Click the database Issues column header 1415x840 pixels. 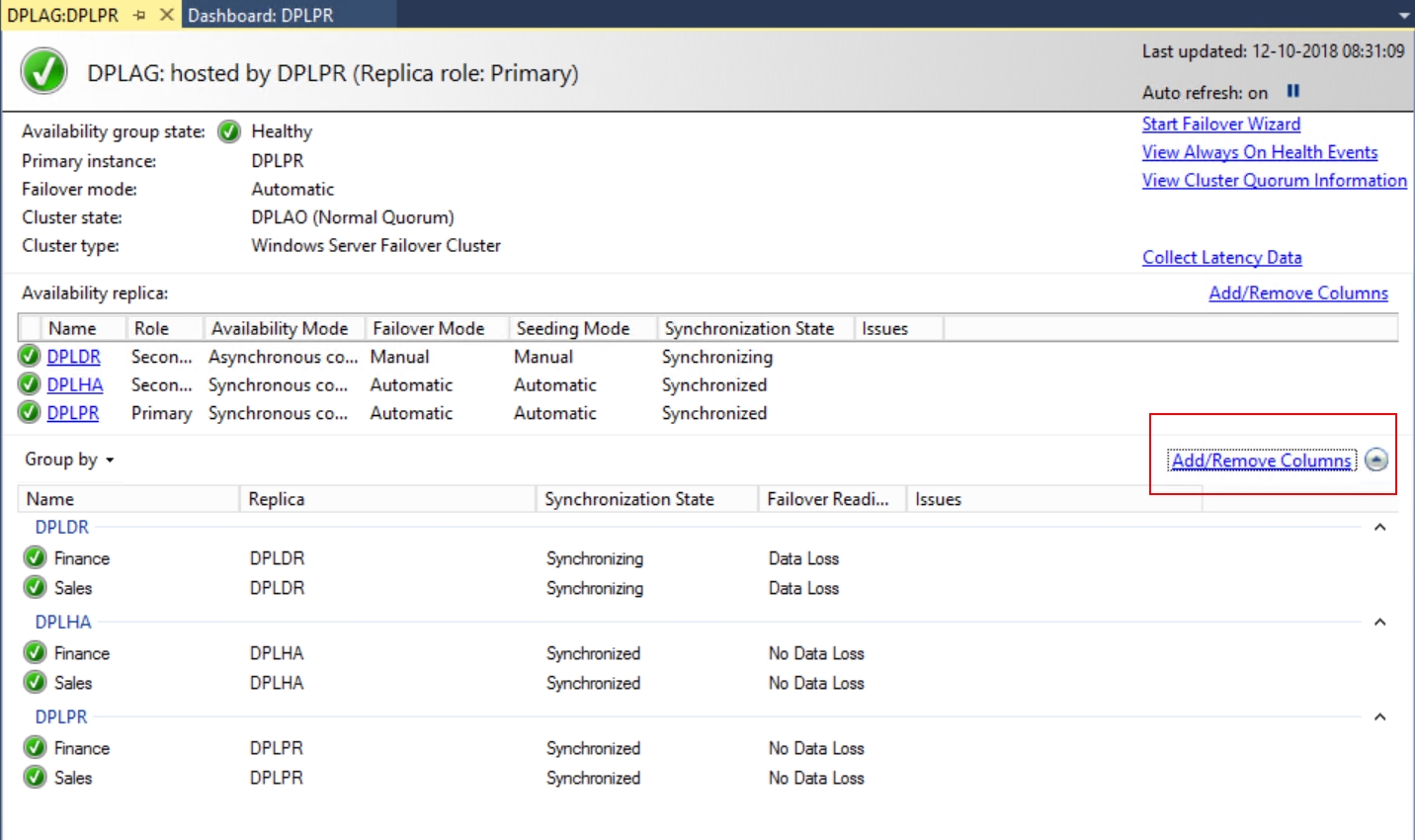point(1054,499)
